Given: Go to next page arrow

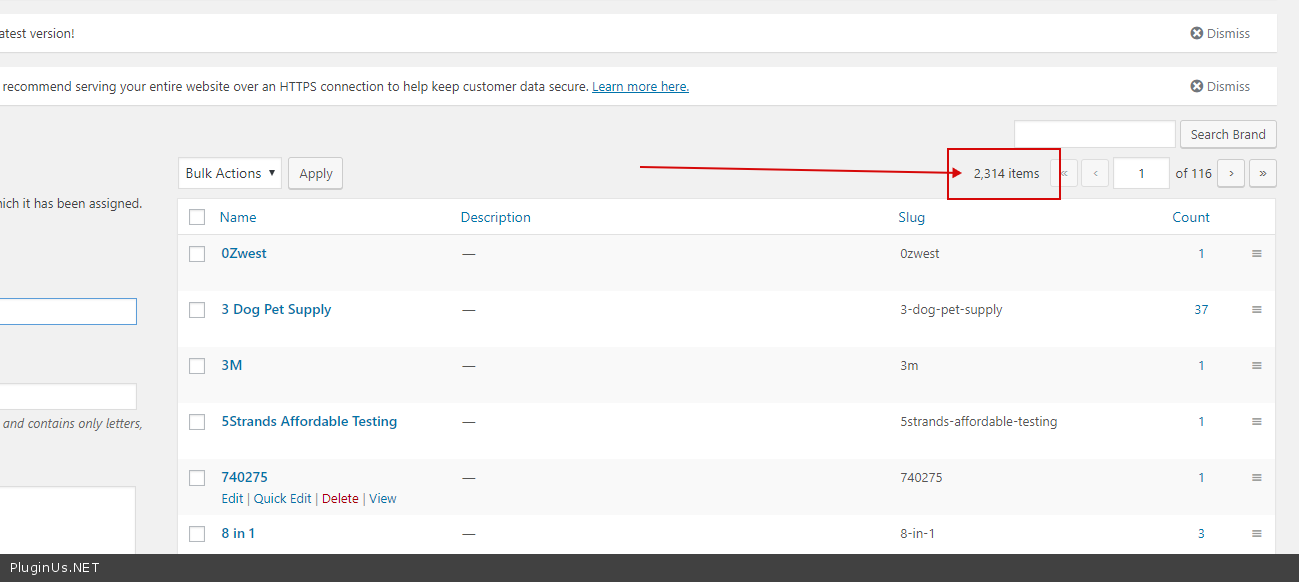Looking at the screenshot, I should pyautogui.click(x=1231, y=173).
